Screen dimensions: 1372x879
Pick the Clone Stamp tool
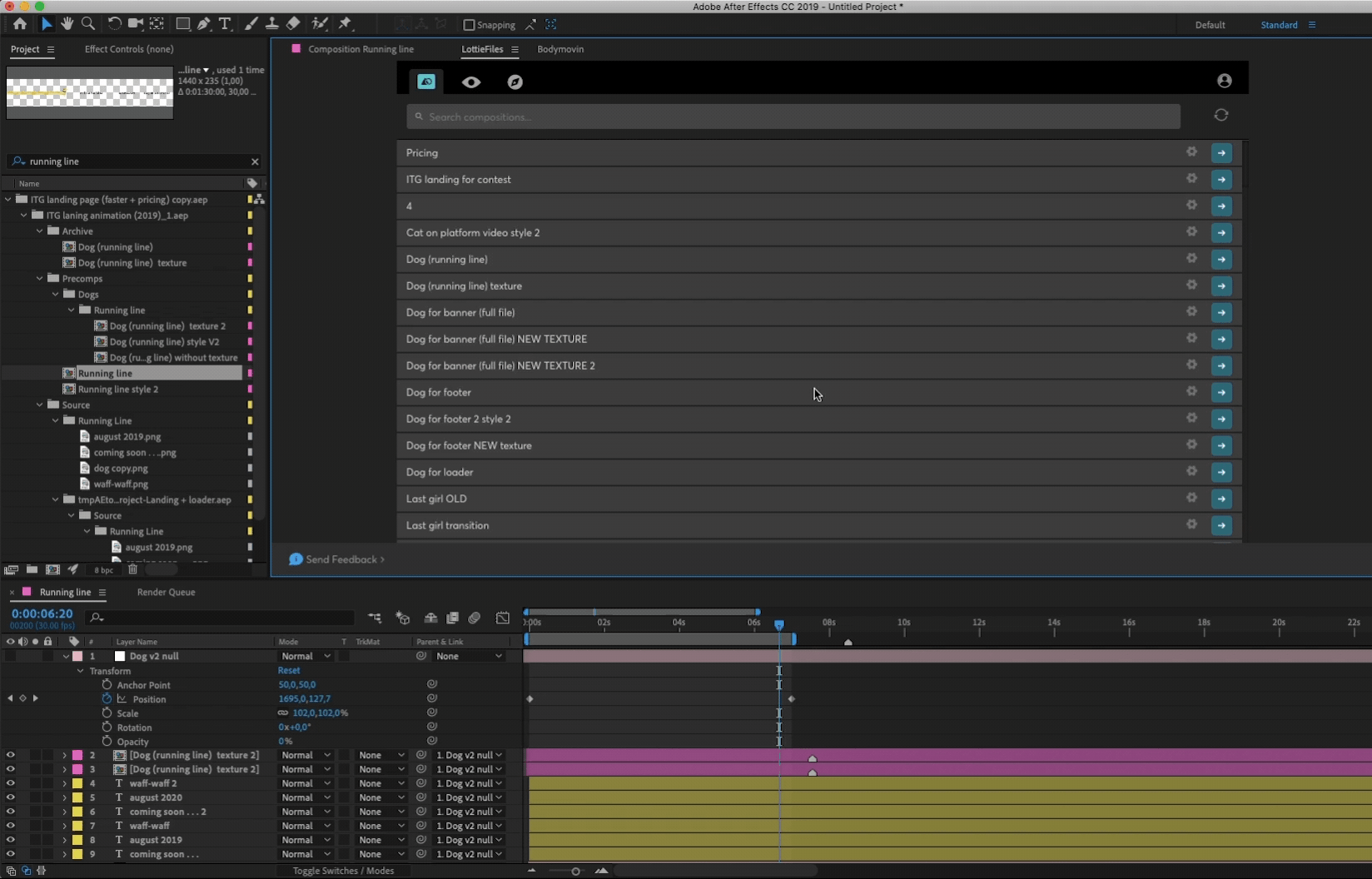272,24
